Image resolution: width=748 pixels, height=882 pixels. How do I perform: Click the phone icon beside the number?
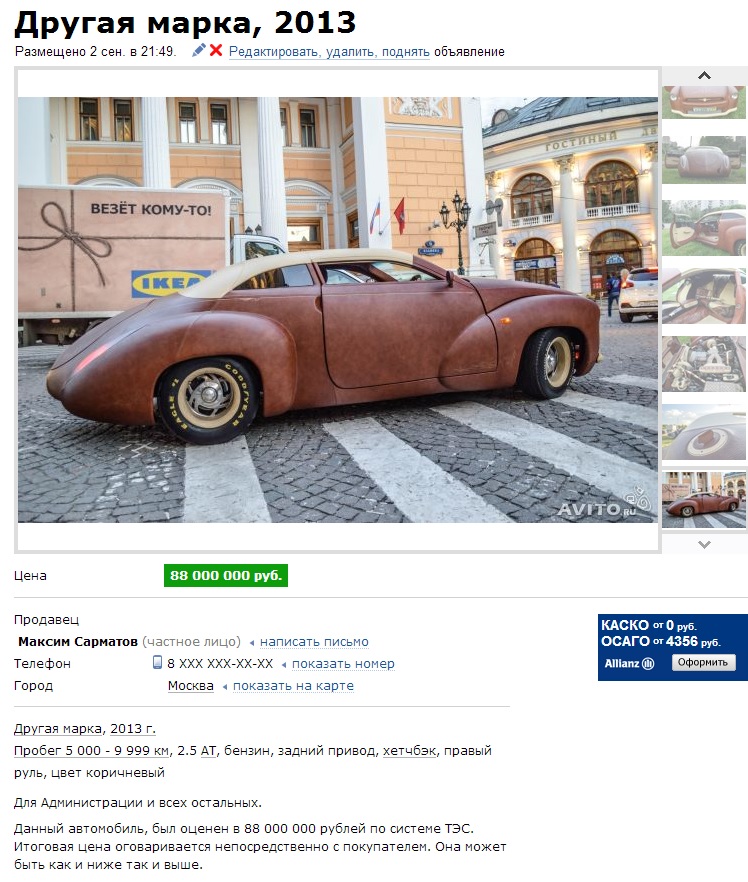point(157,662)
